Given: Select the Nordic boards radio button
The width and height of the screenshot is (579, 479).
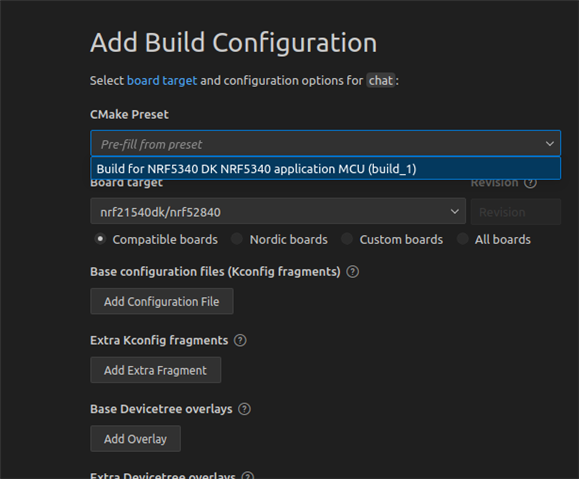Looking at the screenshot, I should click(x=237, y=239).
